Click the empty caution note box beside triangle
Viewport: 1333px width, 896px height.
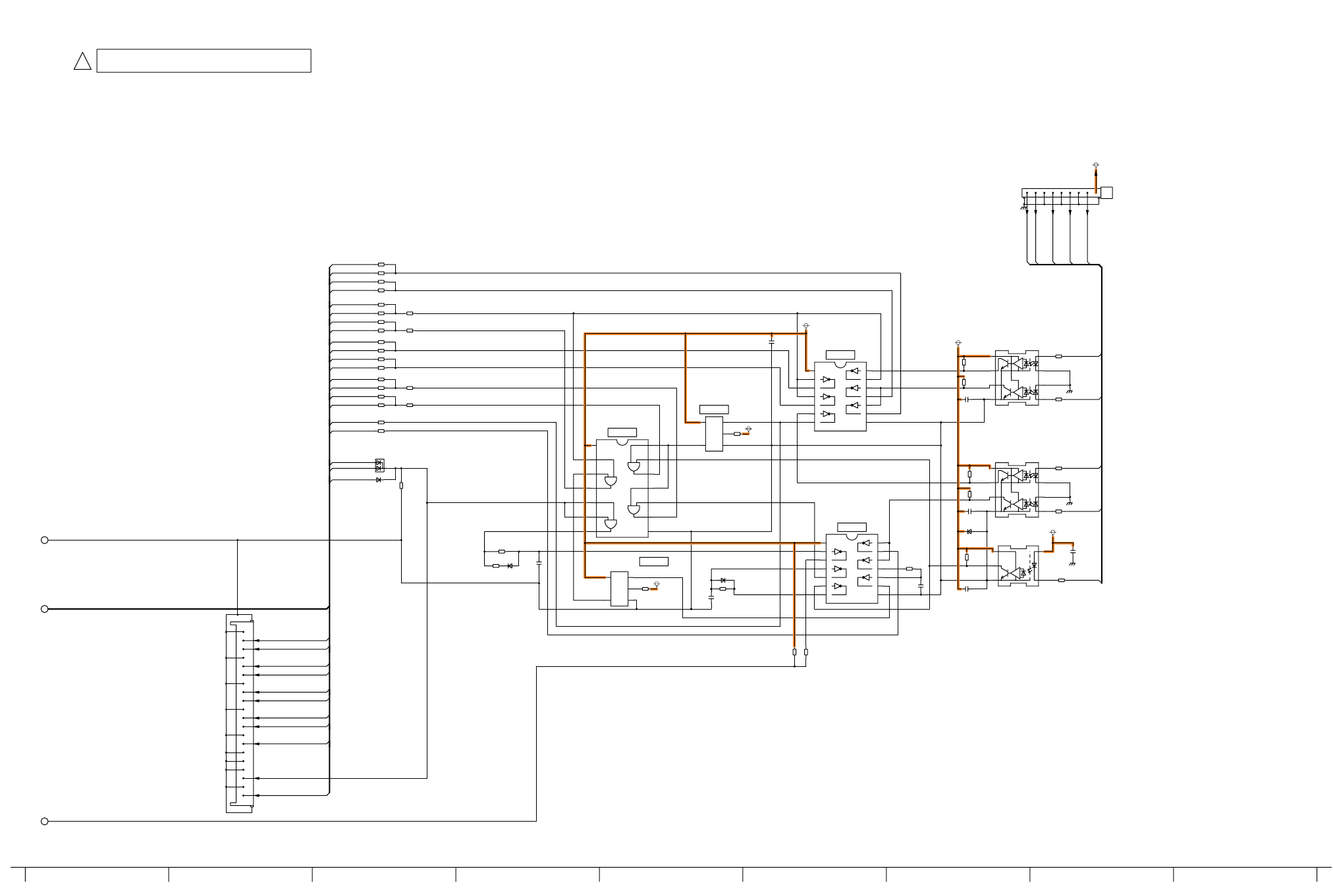click(204, 61)
